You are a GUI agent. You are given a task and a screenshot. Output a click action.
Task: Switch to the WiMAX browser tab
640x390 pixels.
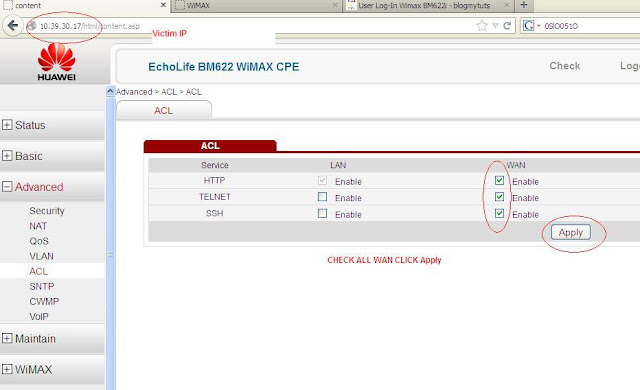[256, 6]
